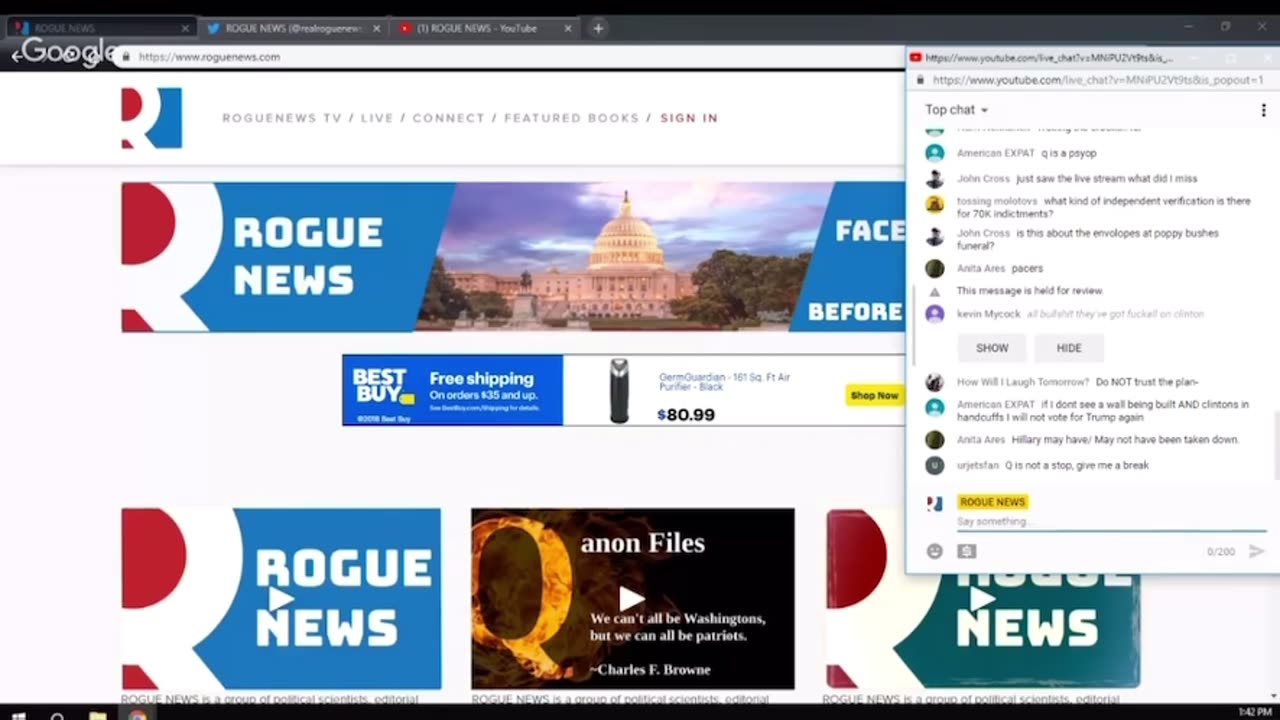Close the Twitter ROGUE NEWS tab

(377, 28)
